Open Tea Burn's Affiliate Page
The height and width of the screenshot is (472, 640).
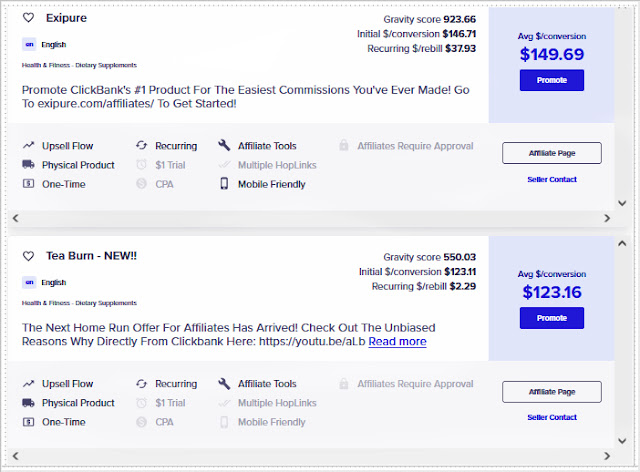click(x=552, y=391)
